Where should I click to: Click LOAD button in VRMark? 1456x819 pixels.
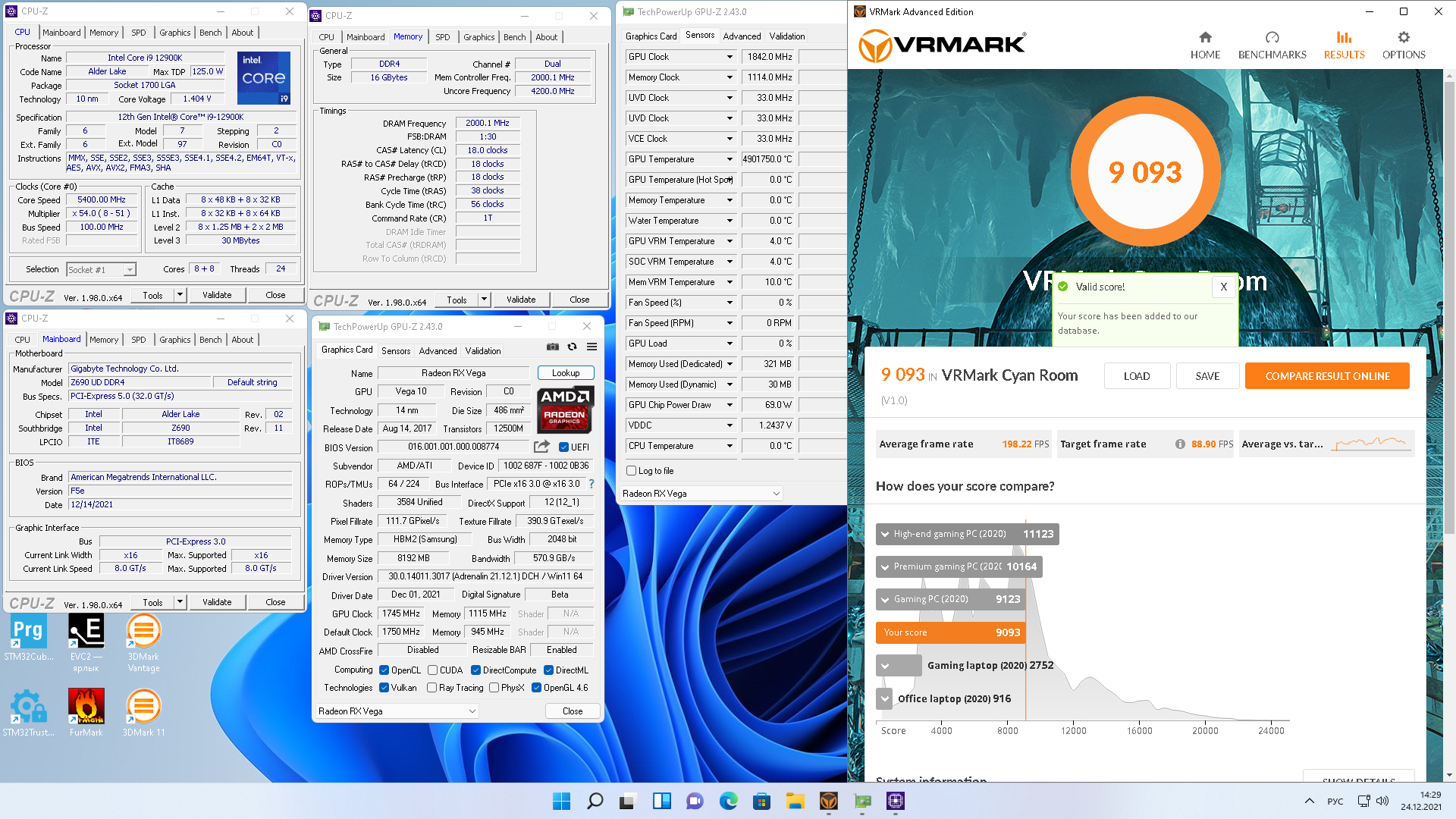[x=1137, y=376]
